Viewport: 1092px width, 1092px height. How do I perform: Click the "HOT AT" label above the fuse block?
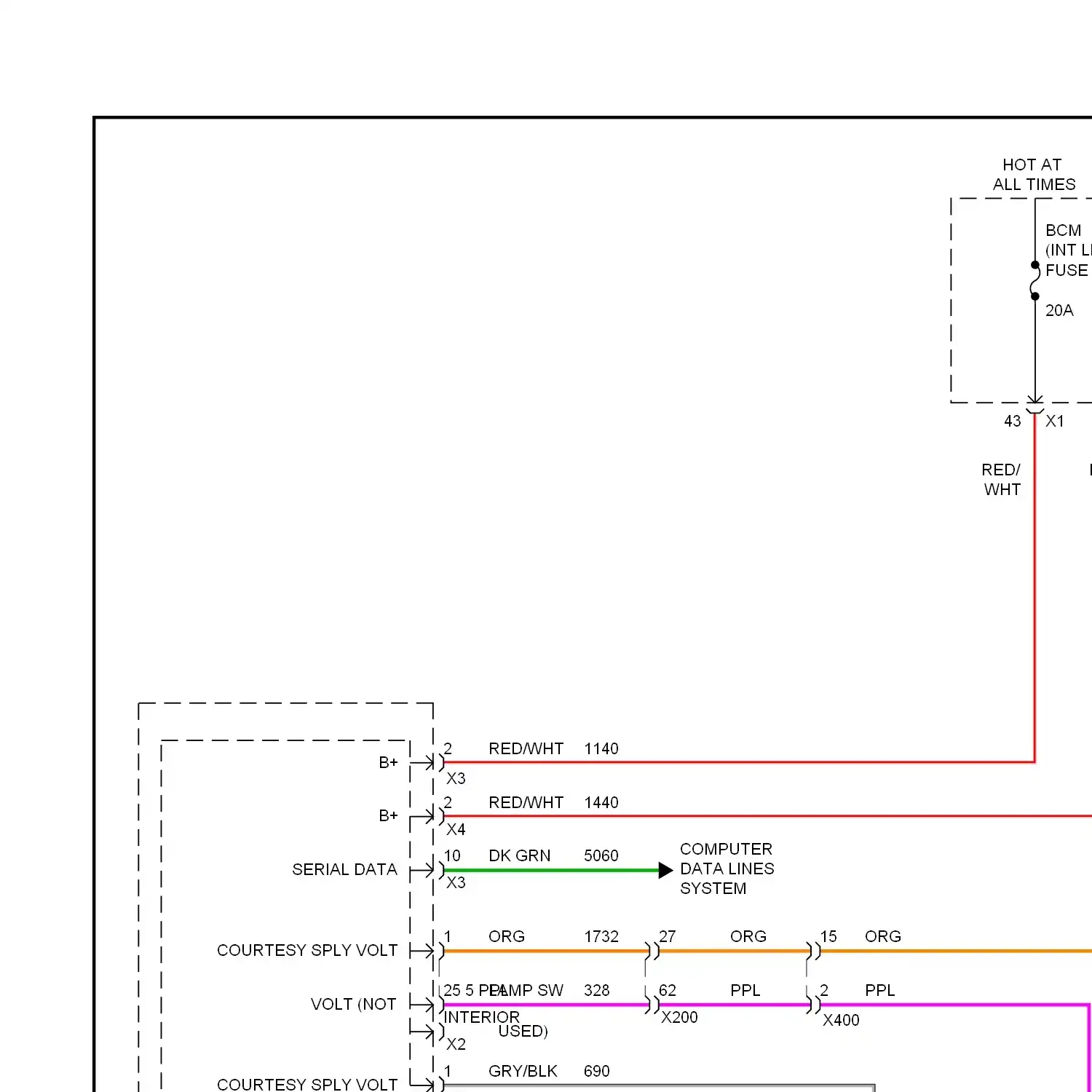pos(1032,165)
